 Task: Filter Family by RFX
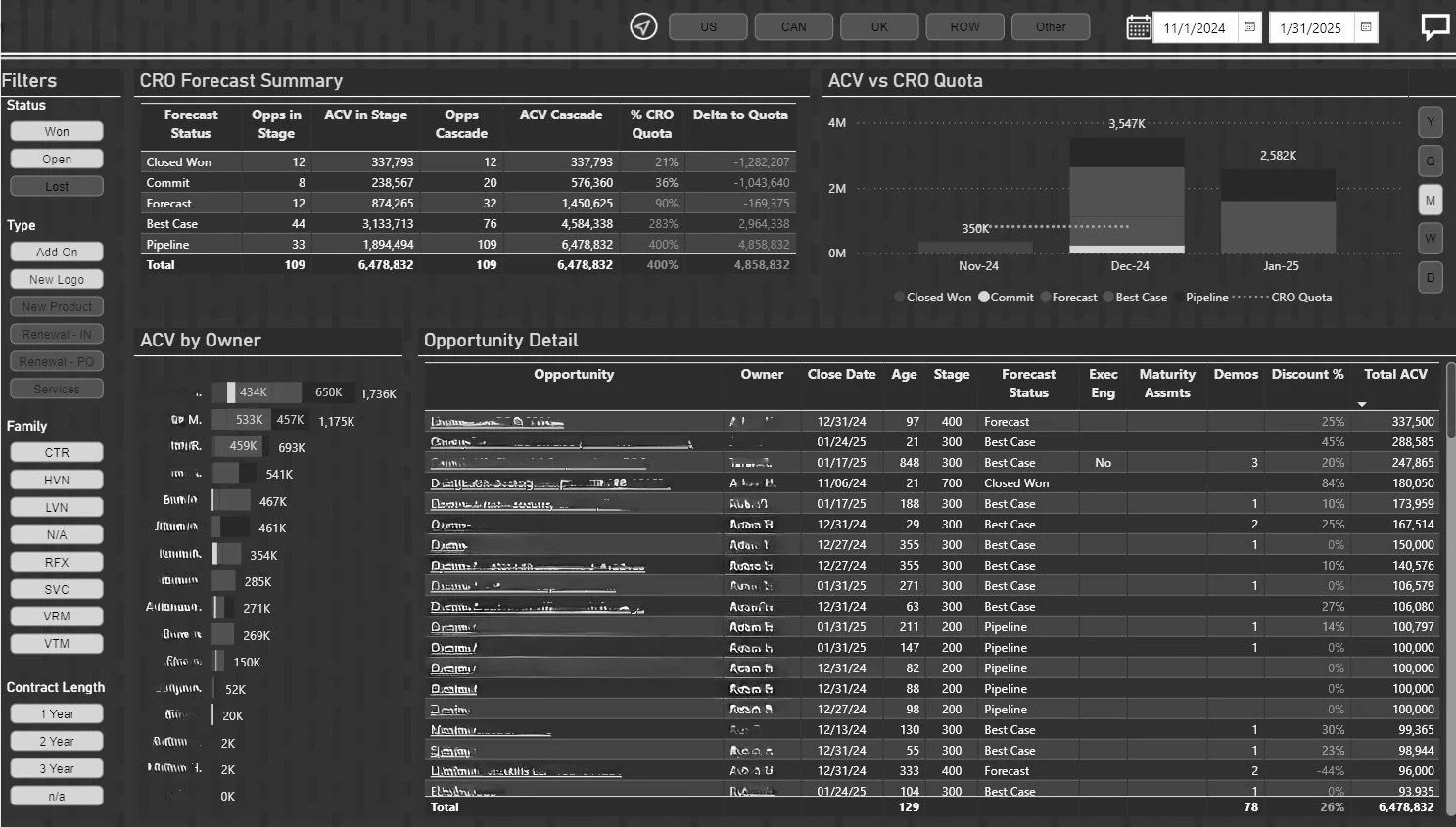pyautogui.click(x=57, y=562)
